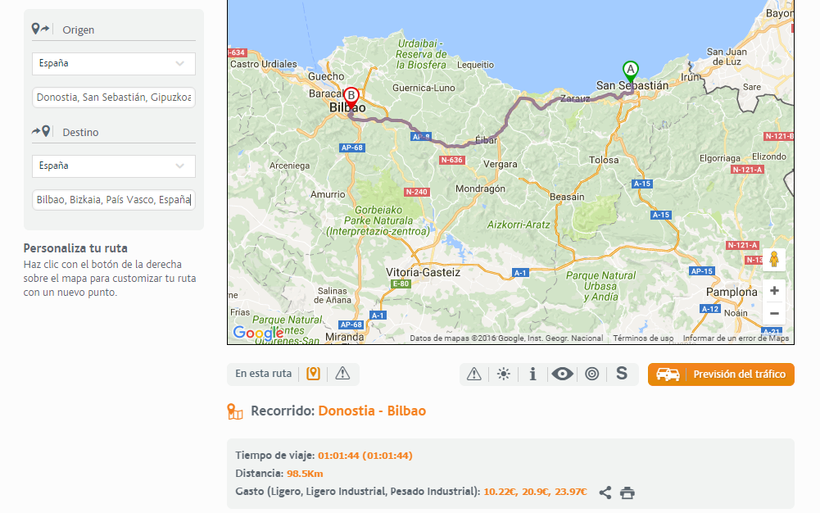Click the destination field with Bilbao, Bizkaia
The width and height of the screenshot is (820, 513).
pyautogui.click(x=113, y=200)
